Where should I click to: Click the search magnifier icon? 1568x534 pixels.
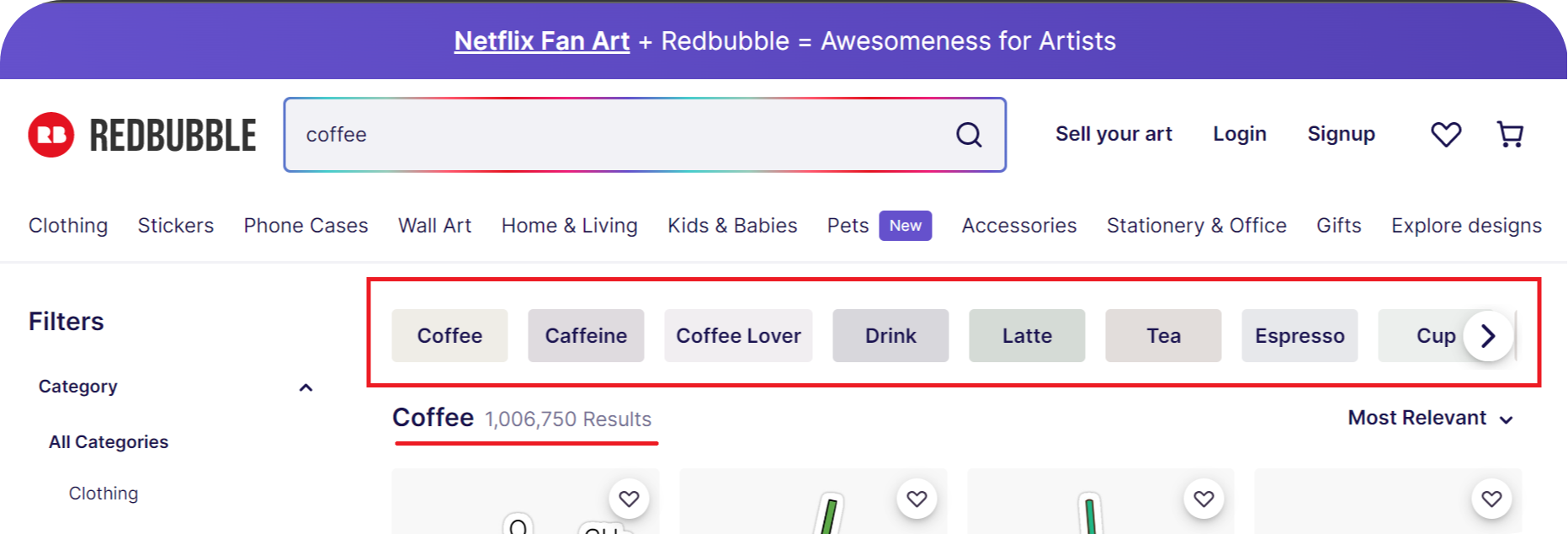click(967, 134)
